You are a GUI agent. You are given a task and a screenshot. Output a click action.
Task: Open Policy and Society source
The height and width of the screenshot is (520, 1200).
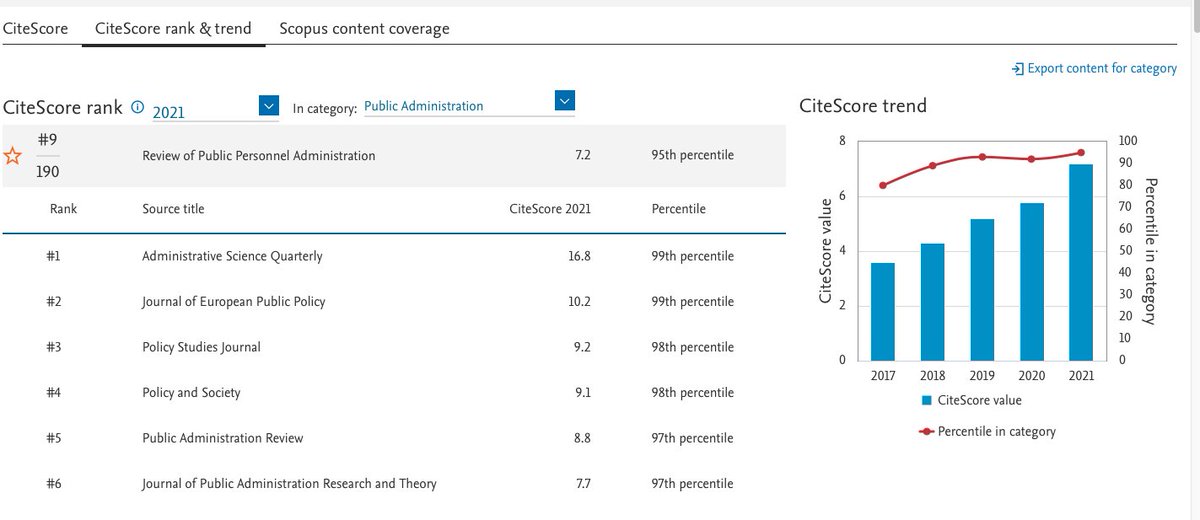tap(192, 393)
